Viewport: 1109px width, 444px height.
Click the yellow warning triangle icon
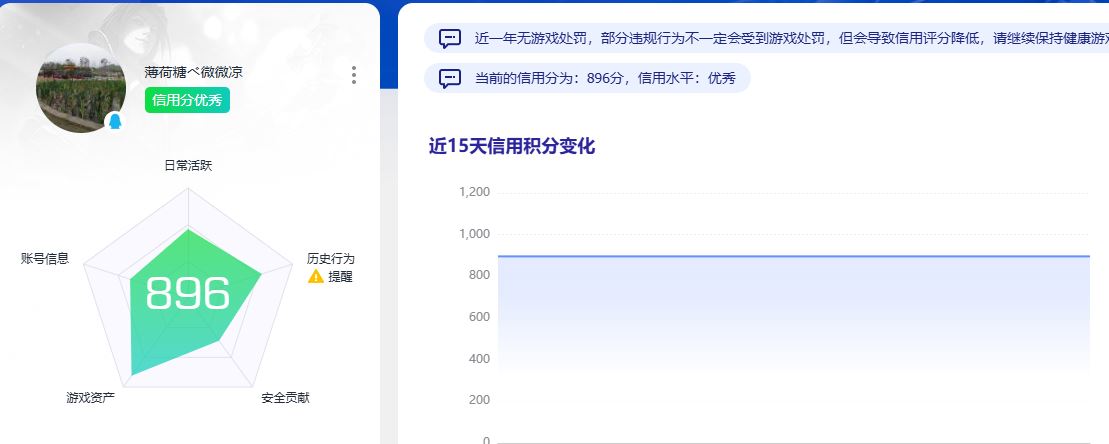(315, 277)
